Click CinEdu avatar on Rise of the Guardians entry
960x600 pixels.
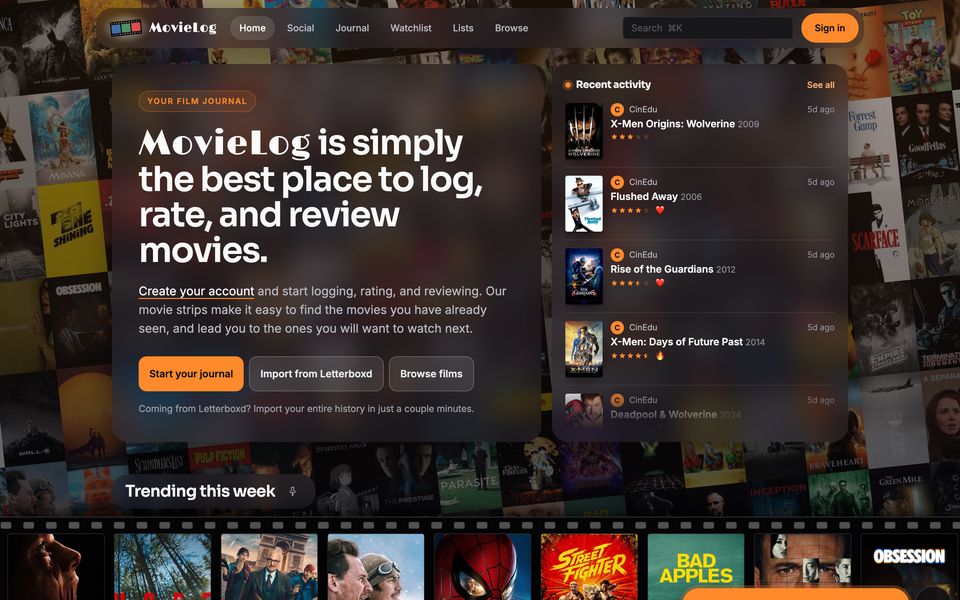pyautogui.click(x=617, y=255)
